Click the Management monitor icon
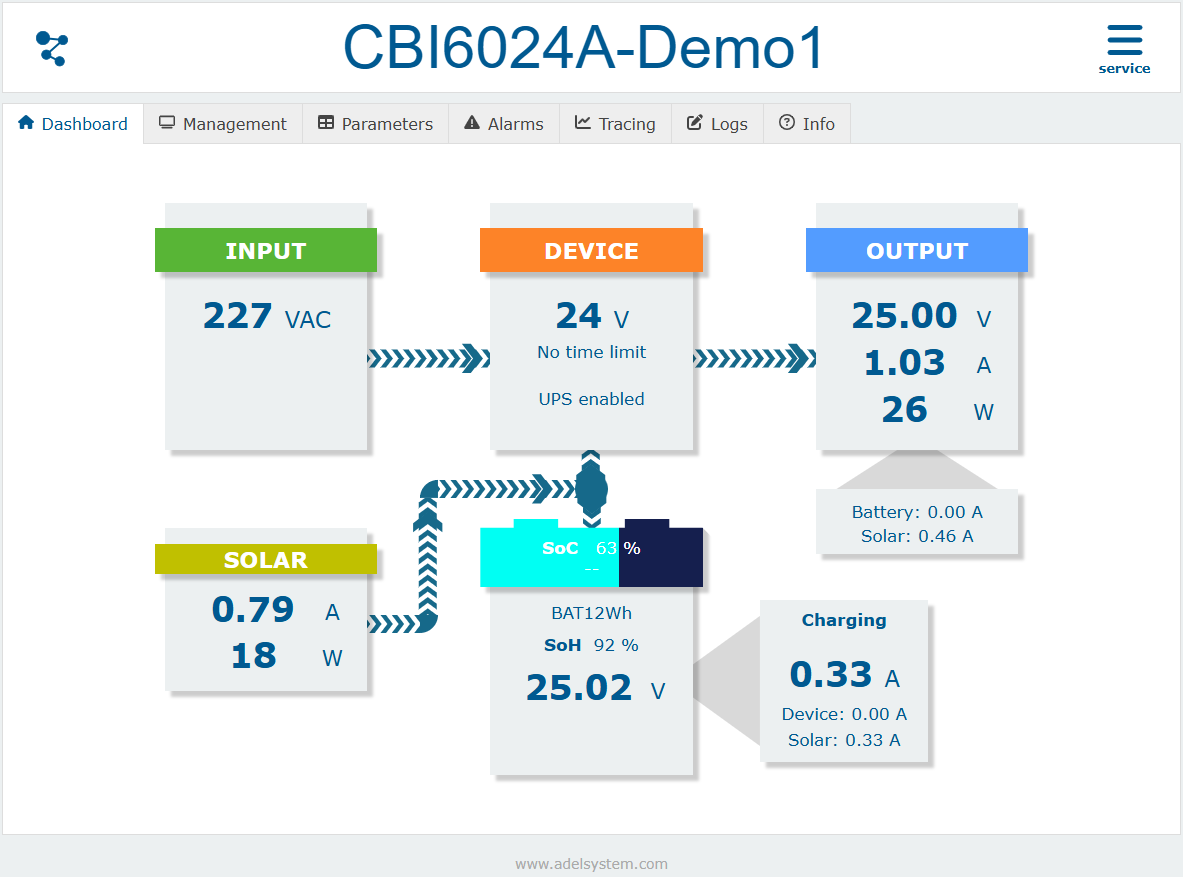Viewport: 1183px width, 877px height. [x=167, y=122]
